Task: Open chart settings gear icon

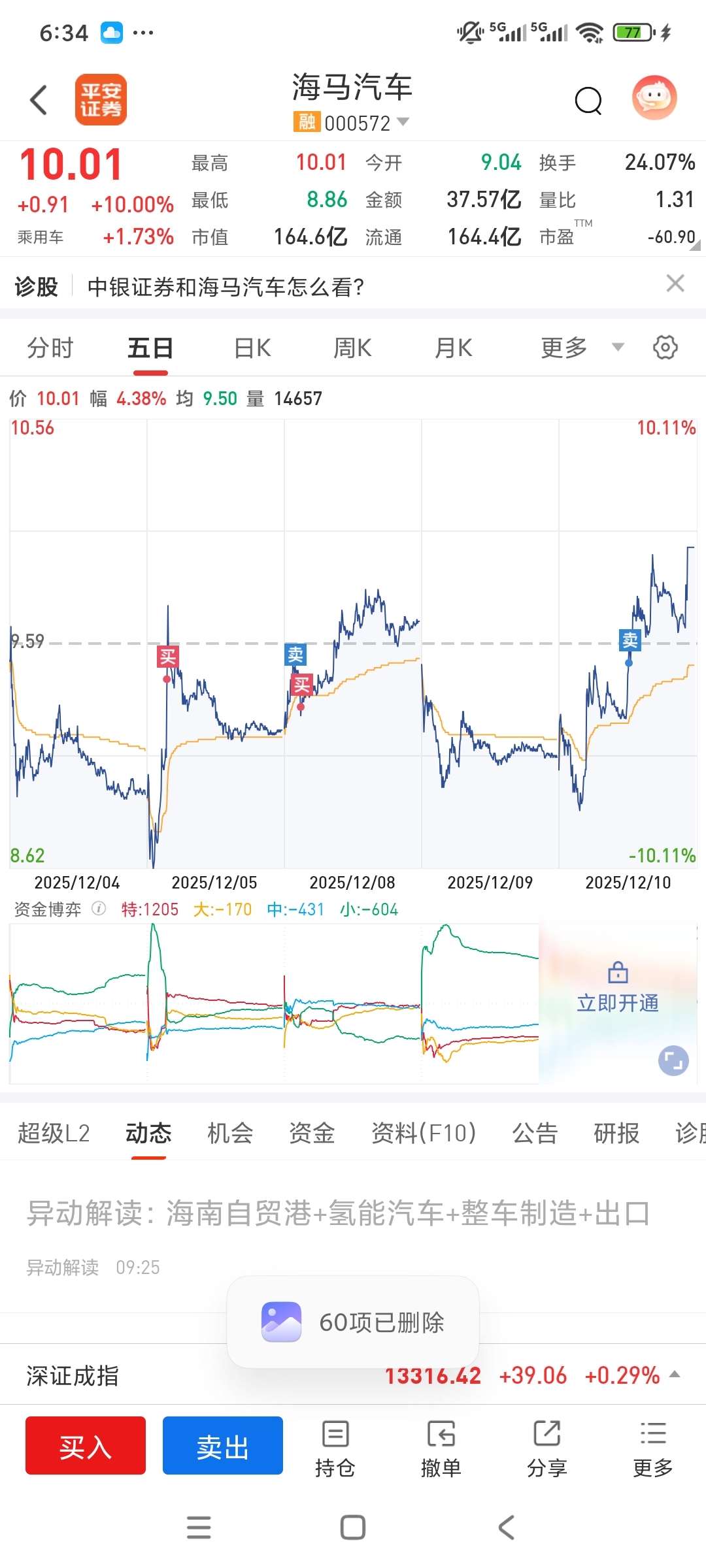Action: (665, 348)
